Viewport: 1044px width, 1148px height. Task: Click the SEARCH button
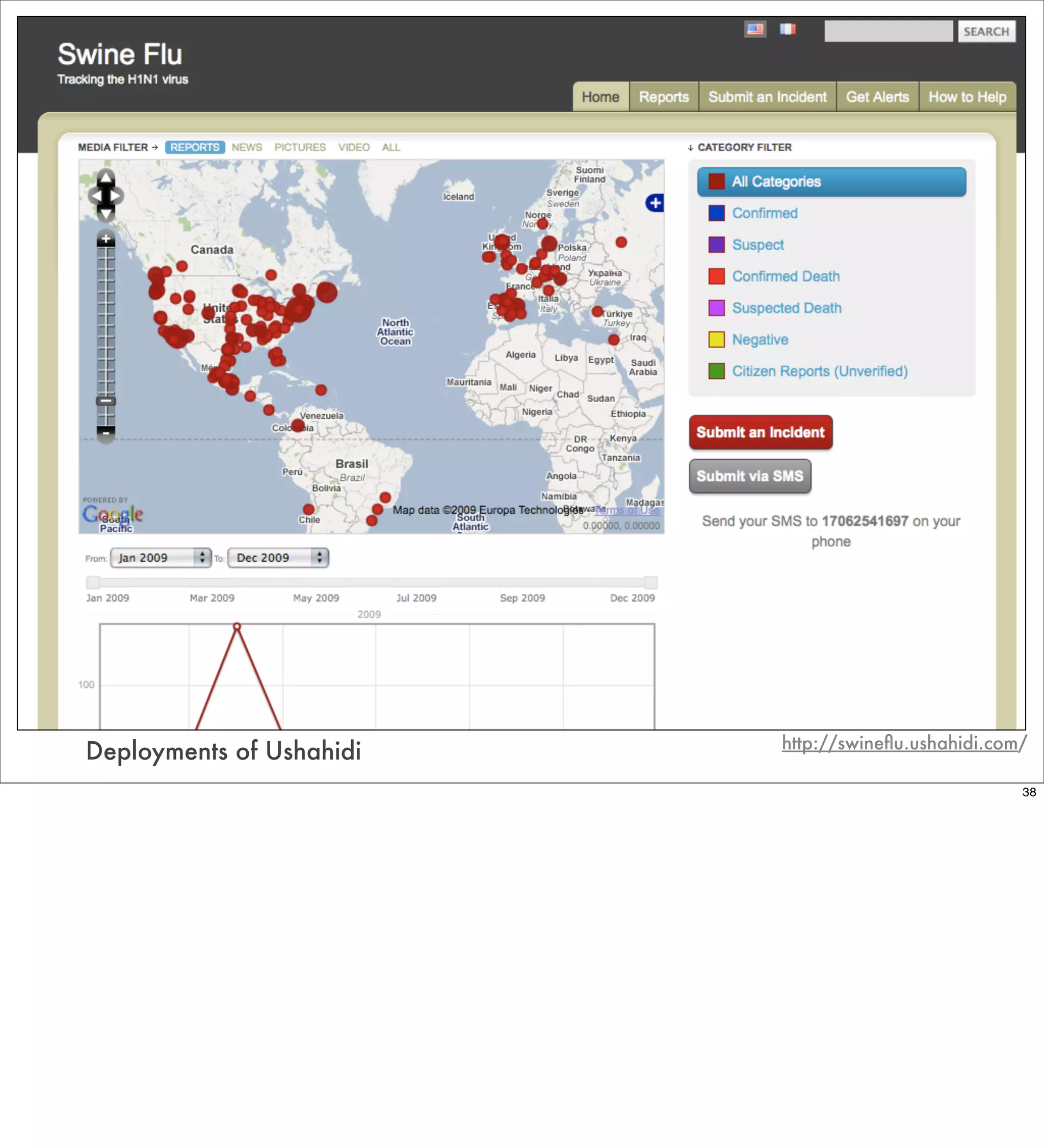click(986, 31)
